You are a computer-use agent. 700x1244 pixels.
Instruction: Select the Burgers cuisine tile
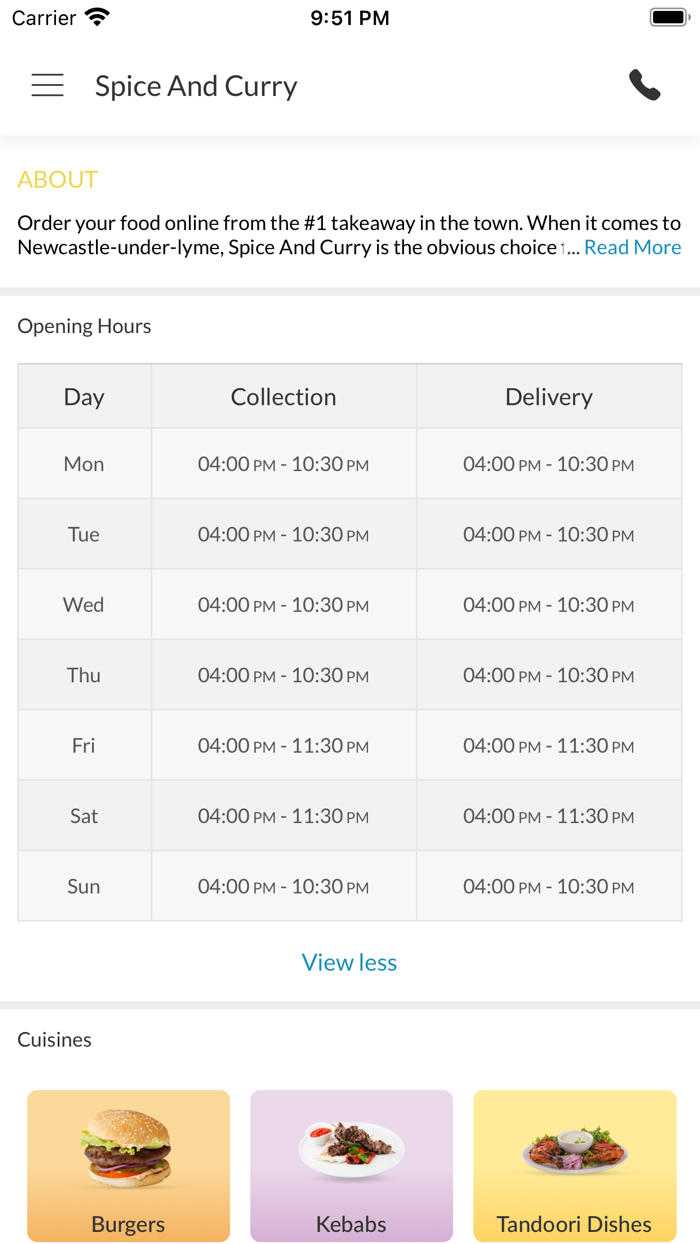(x=128, y=1165)
